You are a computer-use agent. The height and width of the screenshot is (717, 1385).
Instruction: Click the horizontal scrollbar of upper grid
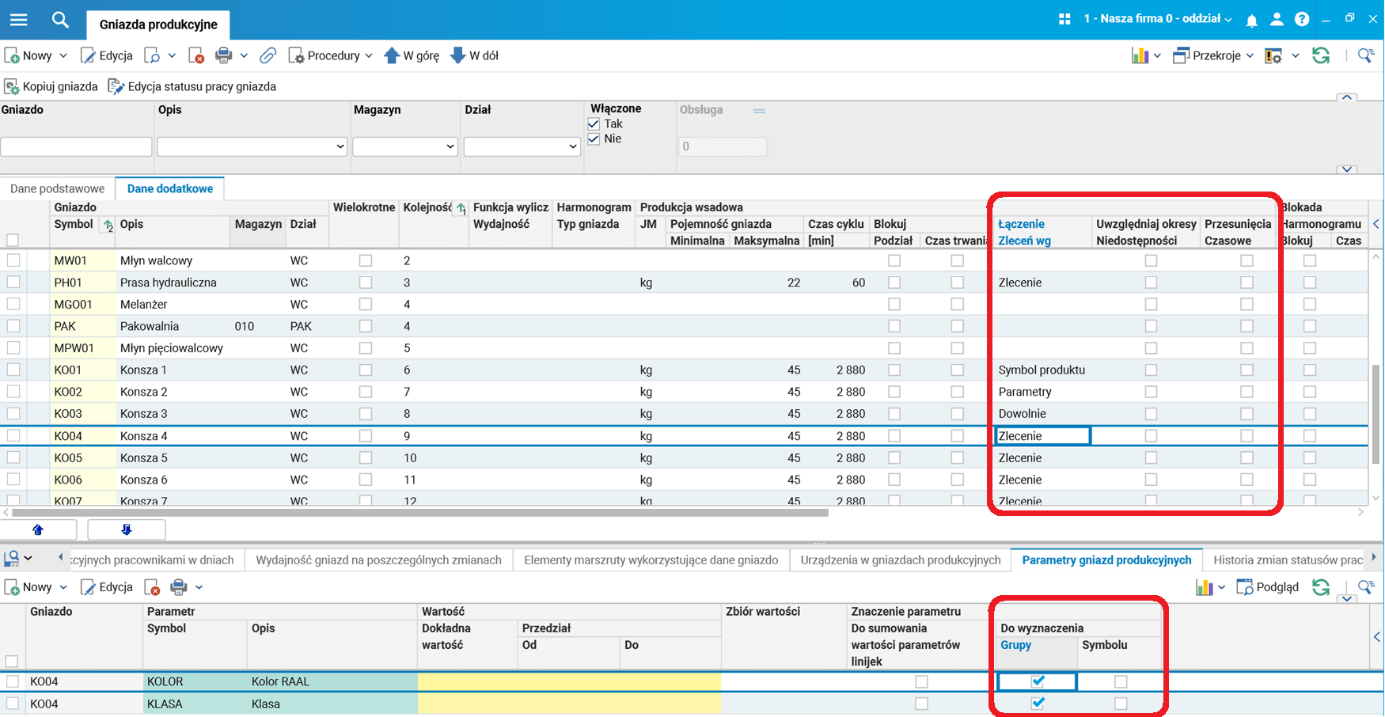pyautogui.click(x=420, y=513)
